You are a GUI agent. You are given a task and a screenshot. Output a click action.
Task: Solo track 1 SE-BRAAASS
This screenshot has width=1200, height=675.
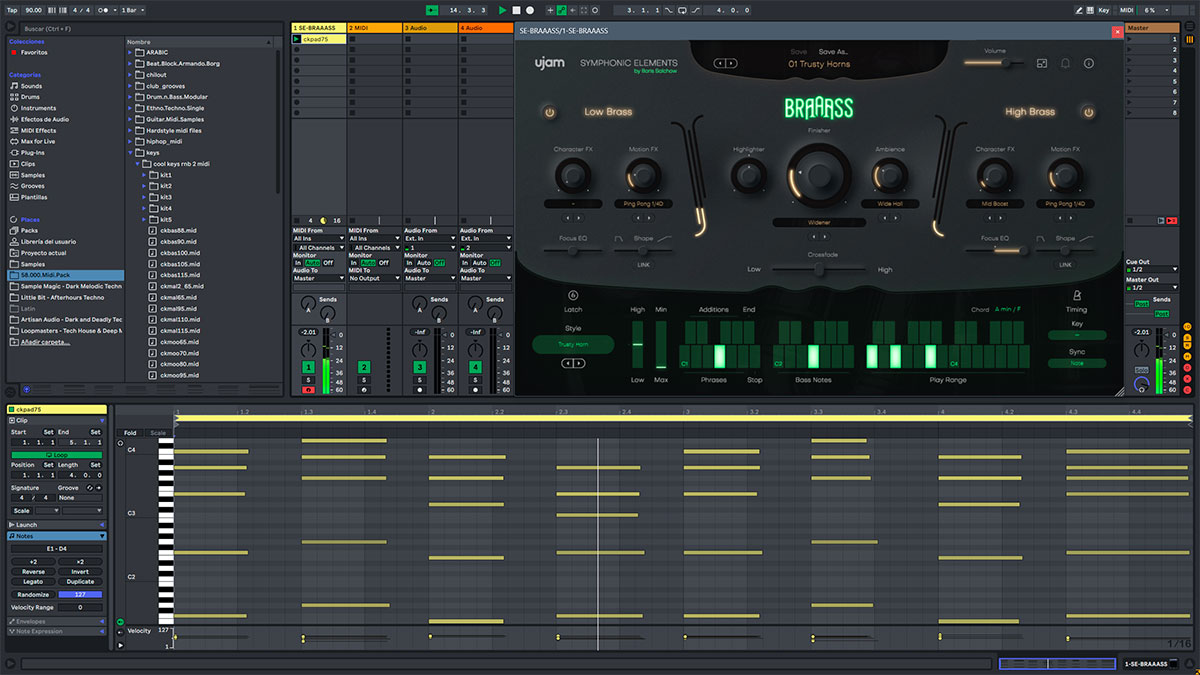click(309, 380)
